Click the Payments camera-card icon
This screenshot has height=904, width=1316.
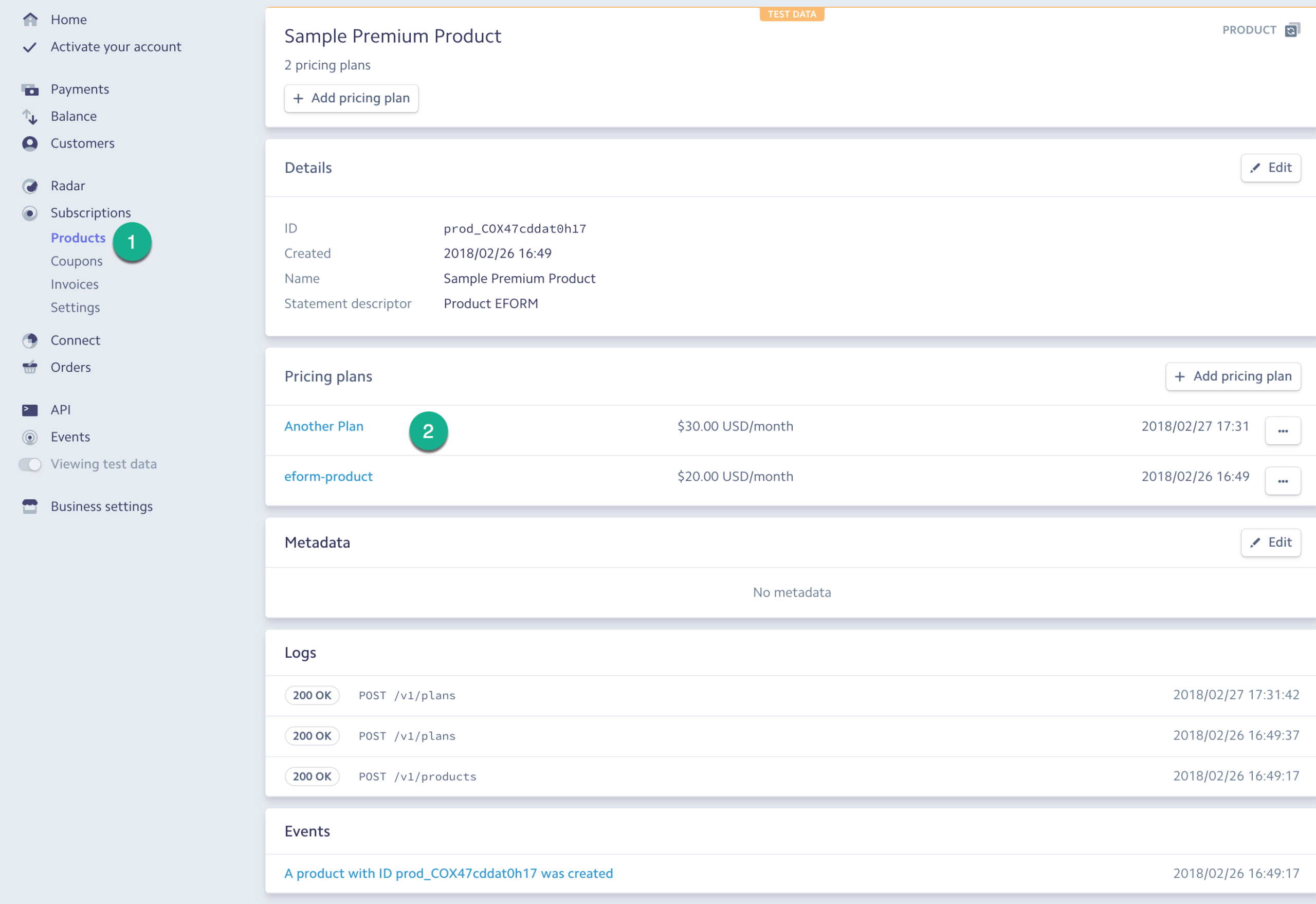pyautogui.click(x=30, y=89)
